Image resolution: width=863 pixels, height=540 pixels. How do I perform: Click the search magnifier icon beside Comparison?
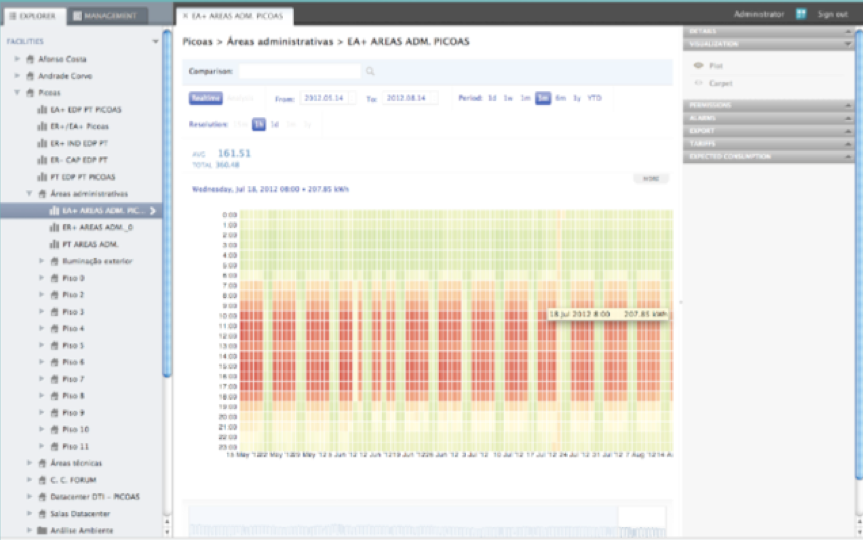pyautogui.click(x=370, y=72)
